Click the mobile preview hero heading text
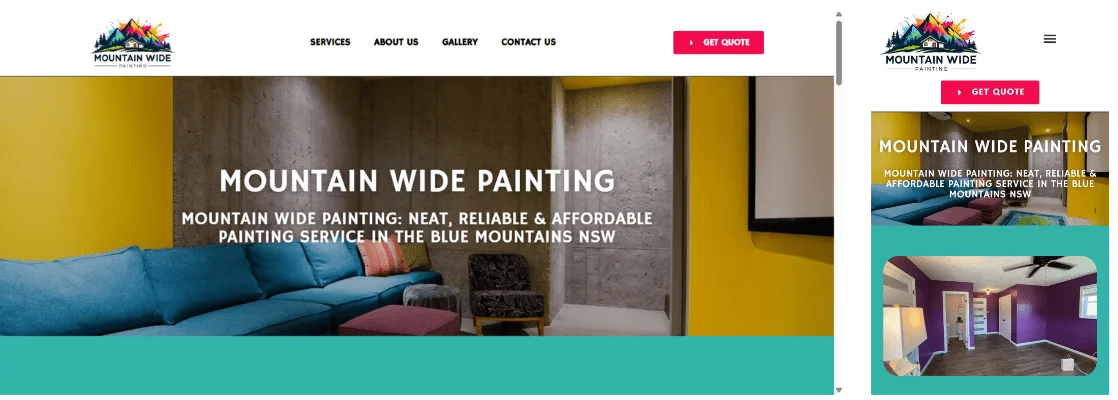This screenshot has width=1118, height=400. pos(990,146)
